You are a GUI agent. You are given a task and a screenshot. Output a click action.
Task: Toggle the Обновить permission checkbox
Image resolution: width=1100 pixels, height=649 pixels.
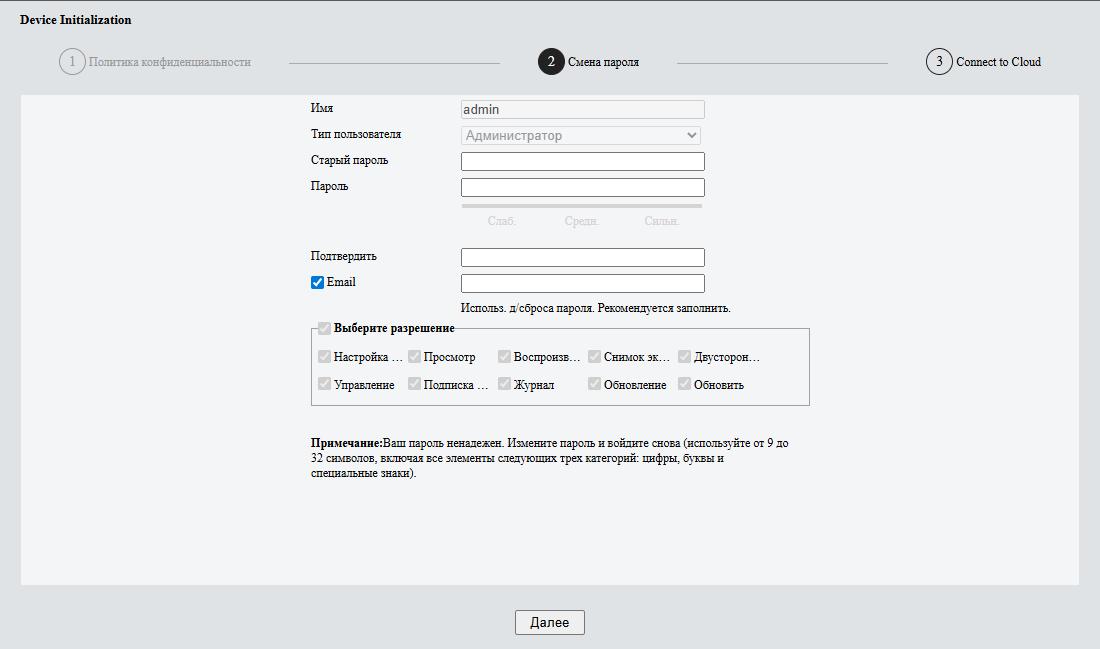[684, 384]
